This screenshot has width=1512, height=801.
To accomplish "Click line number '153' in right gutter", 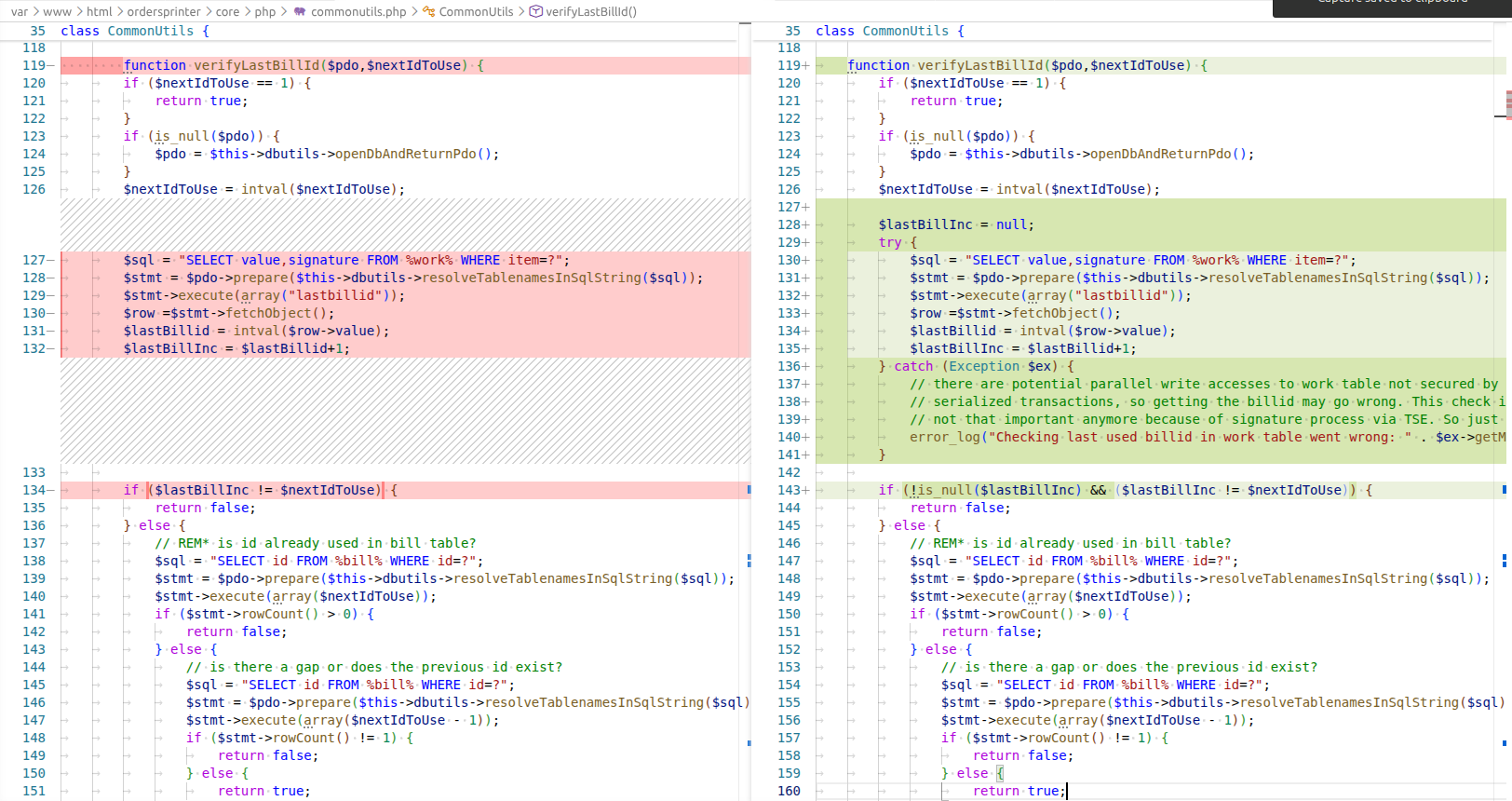I will pyautogui.click(x=789, y=667).
